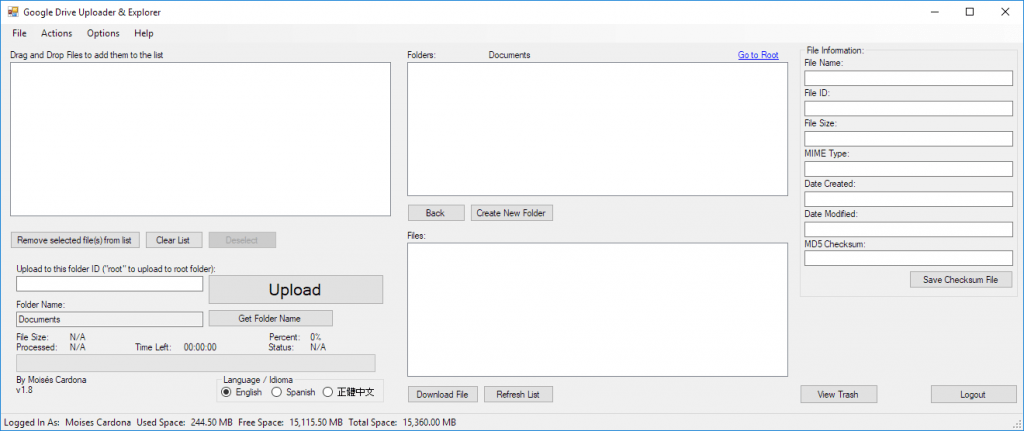Focus the upload folder ID input field

pos(110,284)
